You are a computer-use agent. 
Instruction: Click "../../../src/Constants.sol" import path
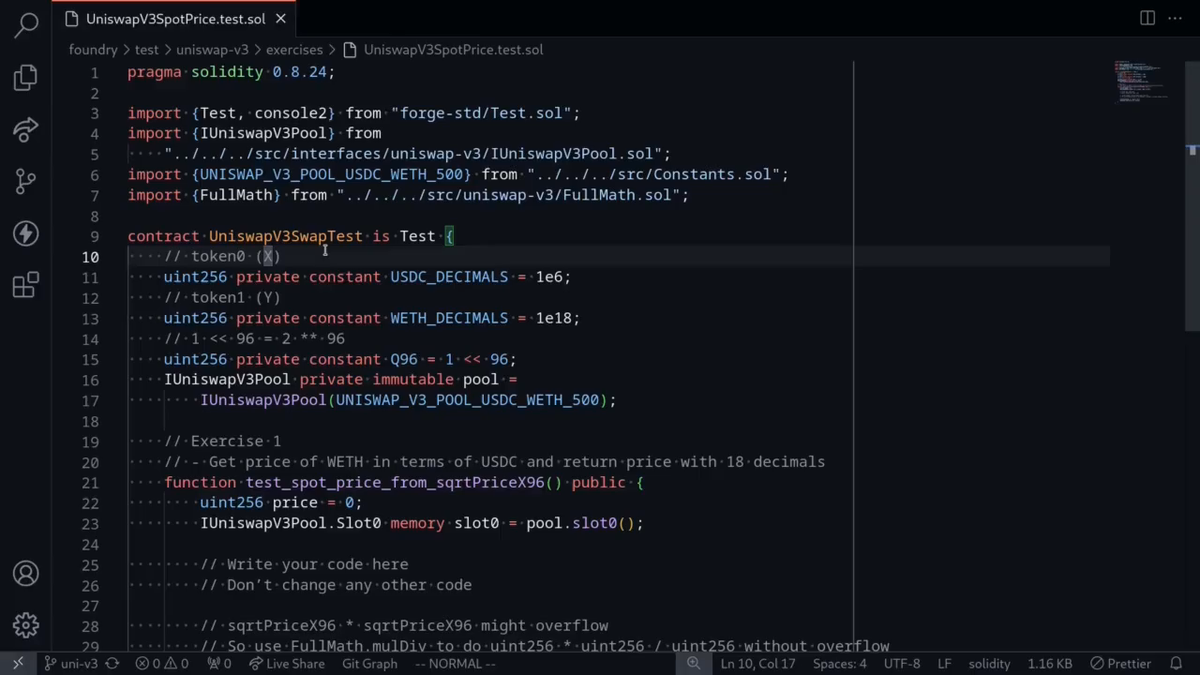654,174
